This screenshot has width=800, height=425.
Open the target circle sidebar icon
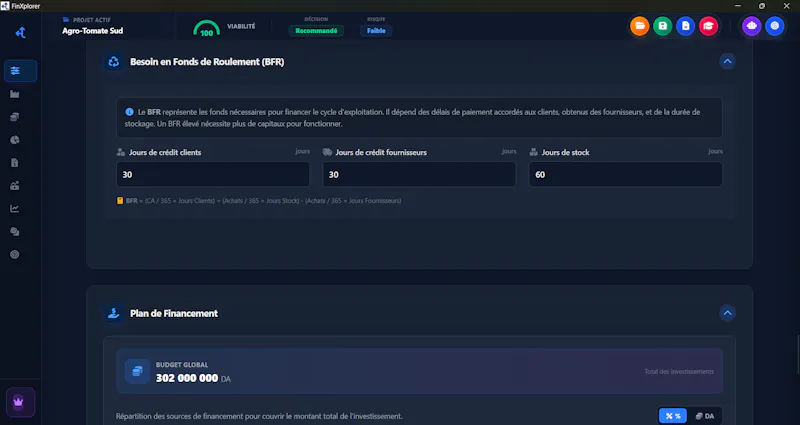15,254
